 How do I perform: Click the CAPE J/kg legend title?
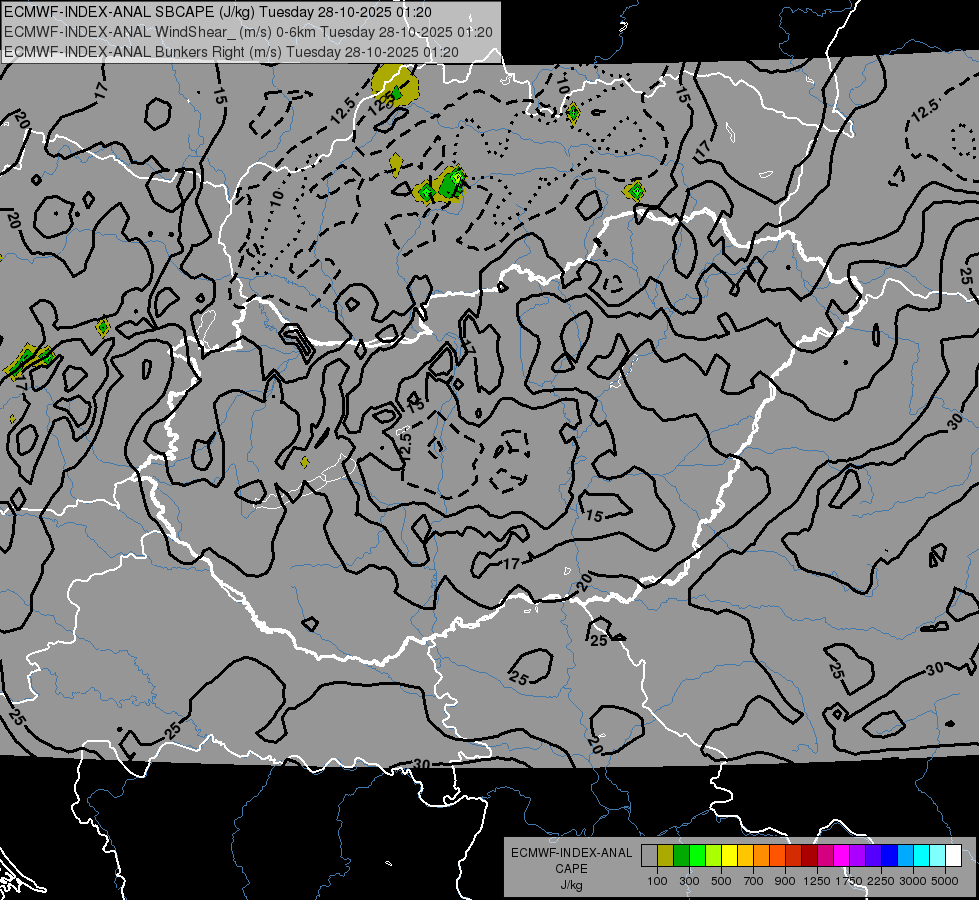click(571, 869)
